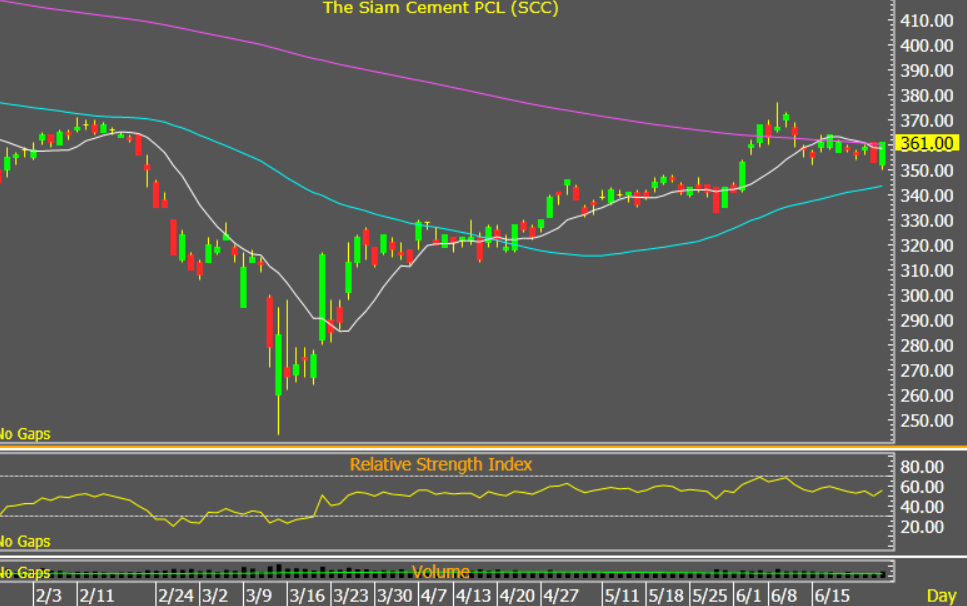Click No Gaps label in Volume panel

[x=25, y=573]
